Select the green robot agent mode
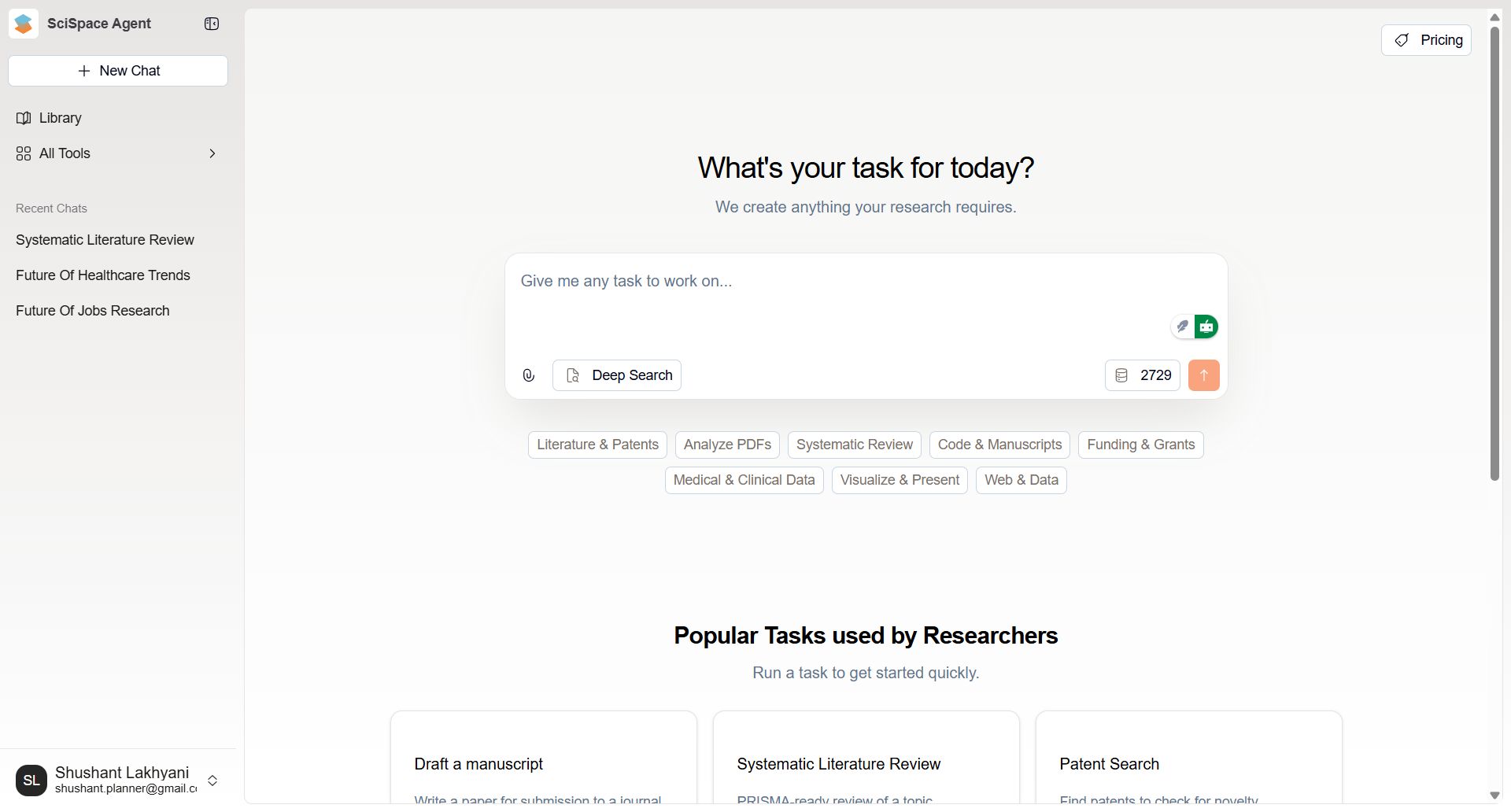The height and width of the screenshot is (812, 1511). (x=1206, y=327)
